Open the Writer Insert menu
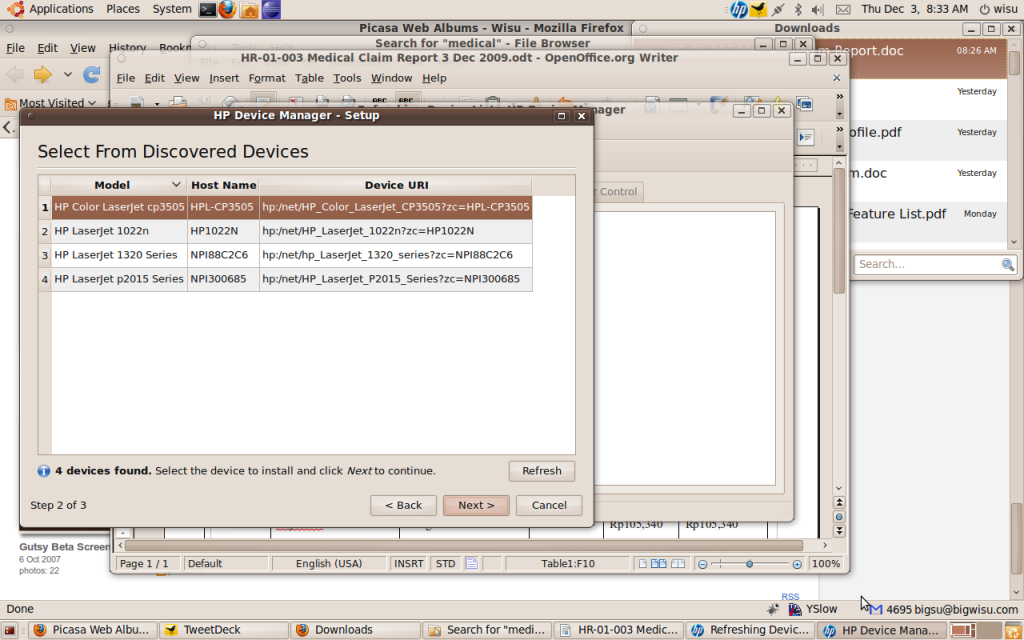The height and width of the screenshot is (640, 1024). click(x=224, y=78)
